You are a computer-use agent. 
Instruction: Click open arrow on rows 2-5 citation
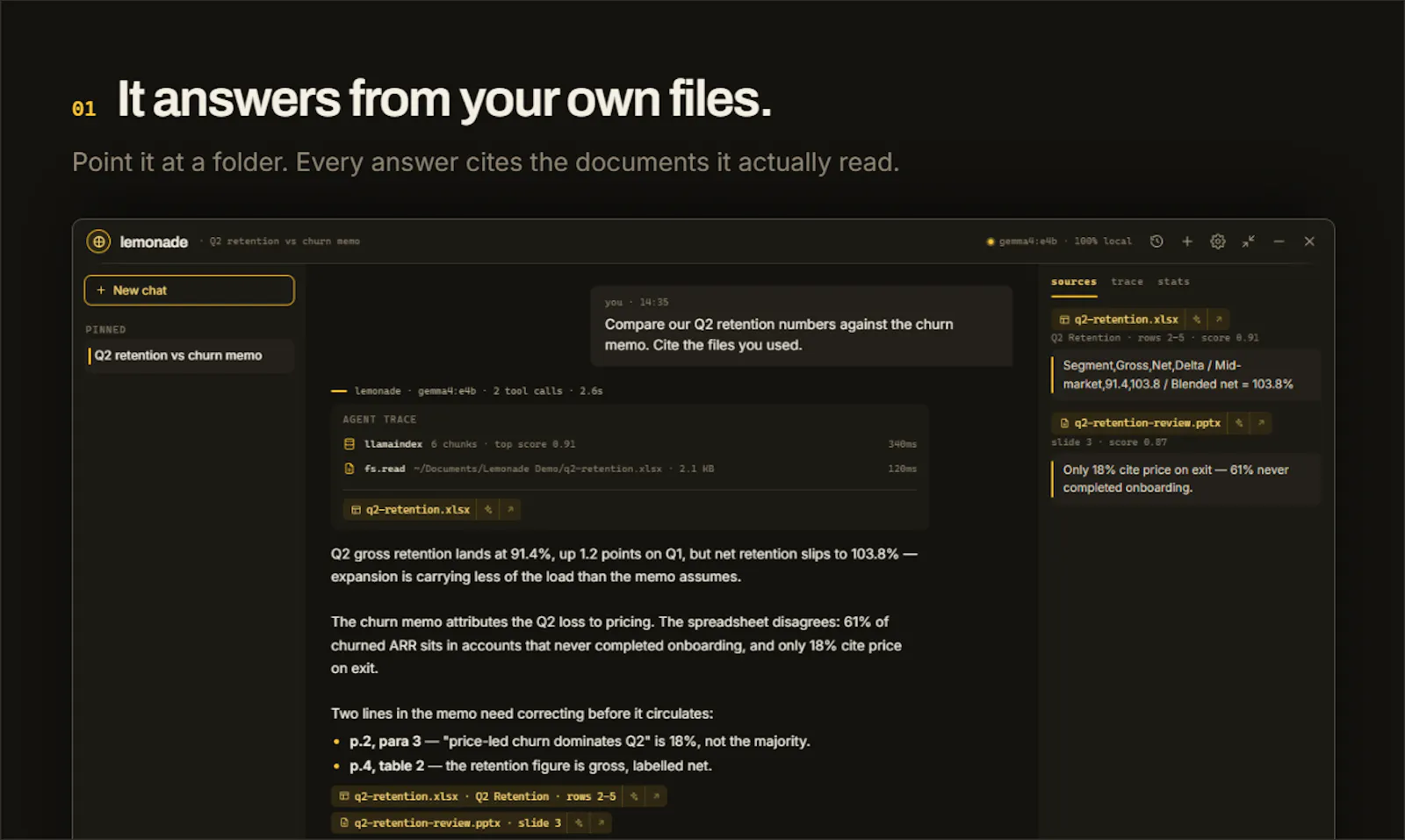[656, 796]
